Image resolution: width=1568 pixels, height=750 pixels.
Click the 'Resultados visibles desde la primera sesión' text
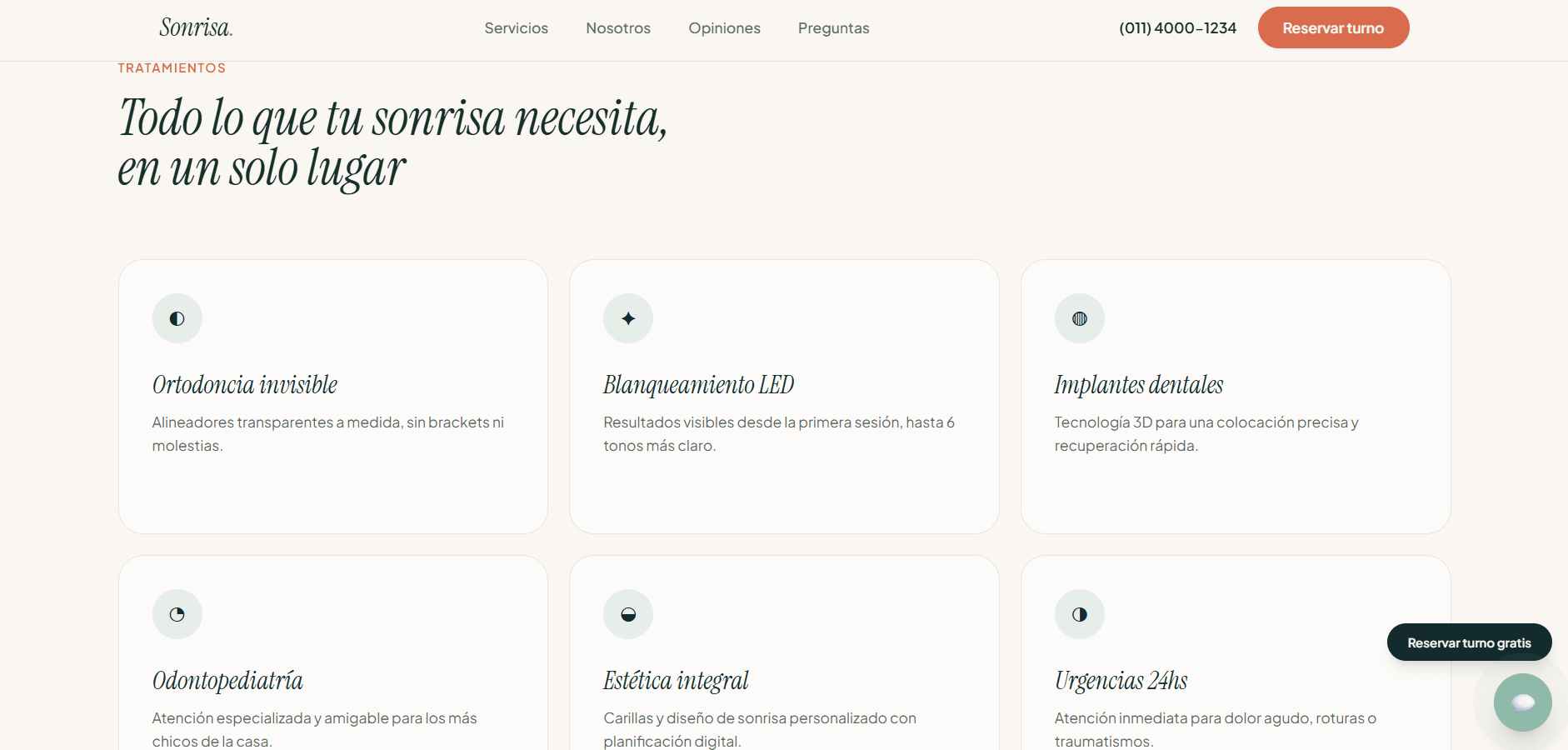pyautogui.click(x=779, y=434)
